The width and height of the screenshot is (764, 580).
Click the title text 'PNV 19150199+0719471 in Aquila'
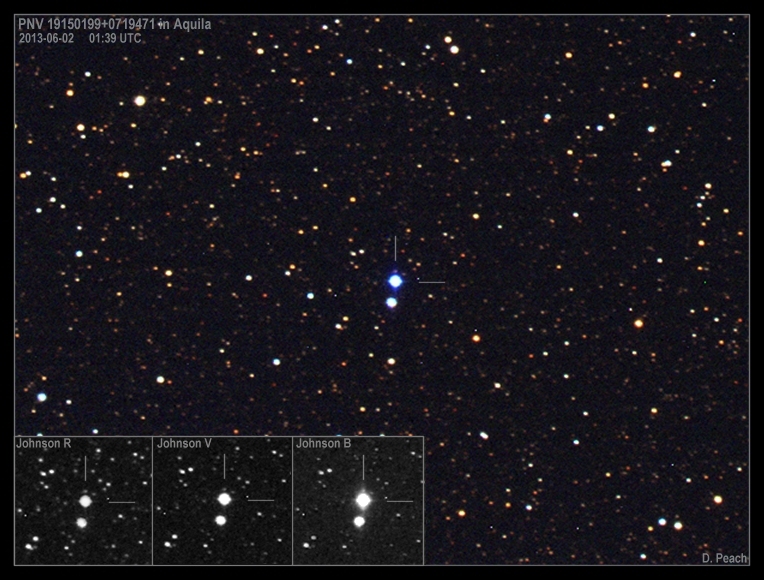pyautogui.click(x=115, y=24)
